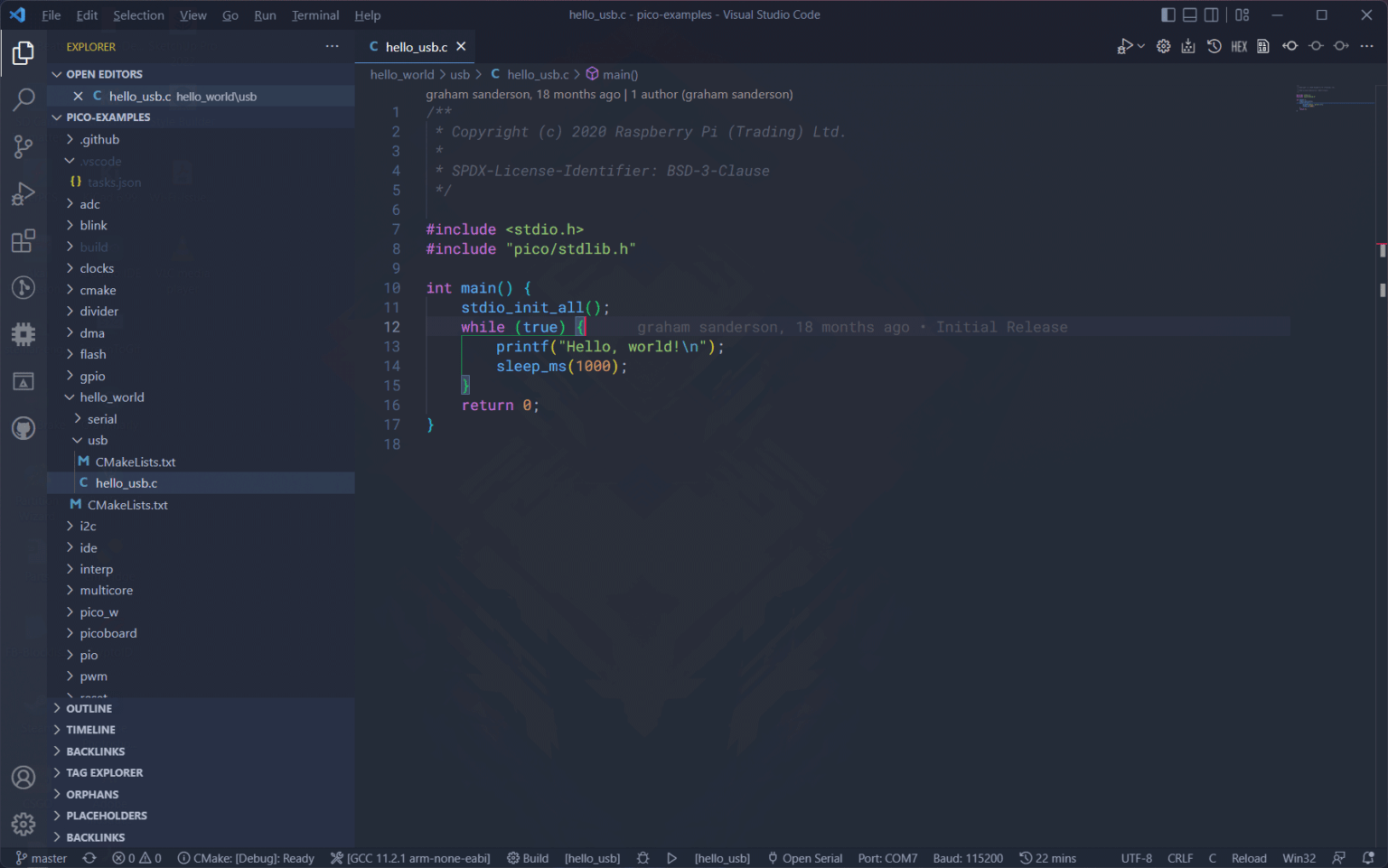Click the editor minimap preview
The image size is (1388, 868).
1334,99
